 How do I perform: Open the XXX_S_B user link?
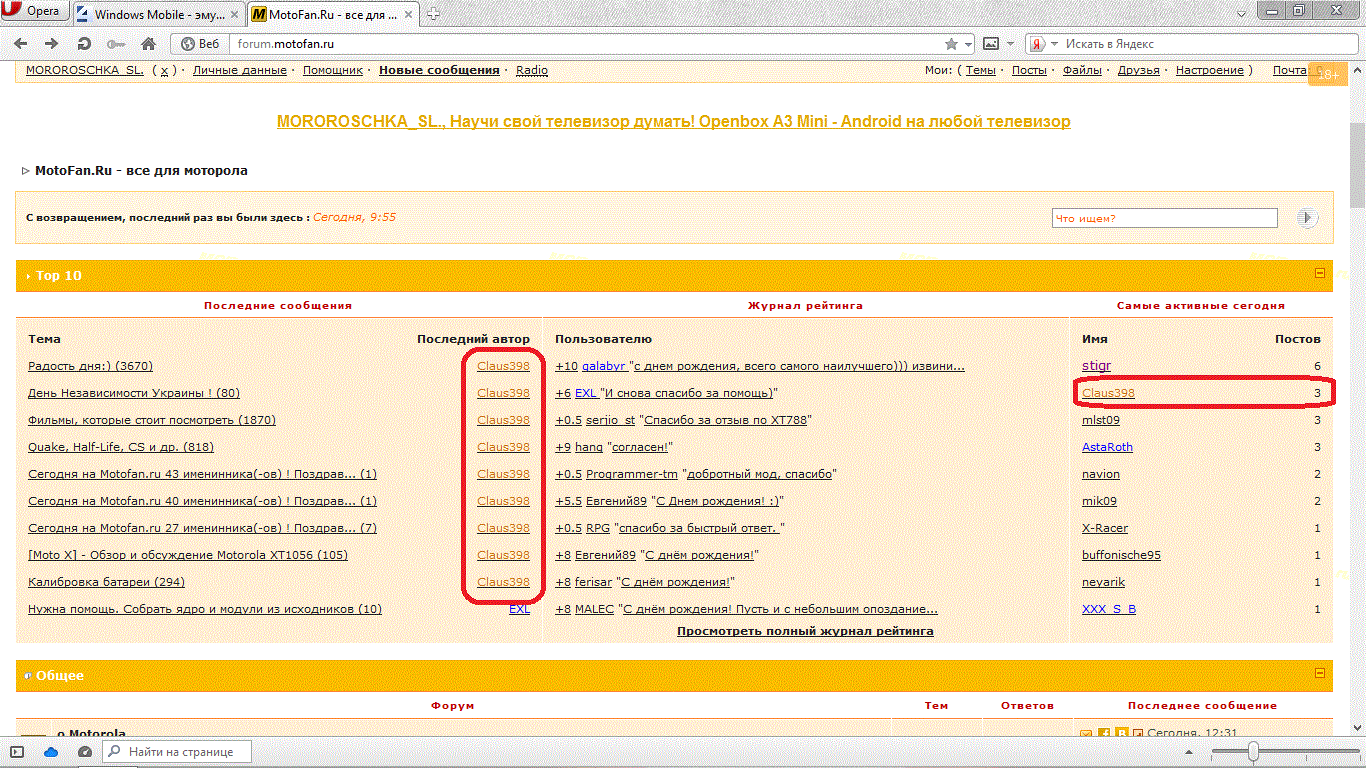[1109, 609]
